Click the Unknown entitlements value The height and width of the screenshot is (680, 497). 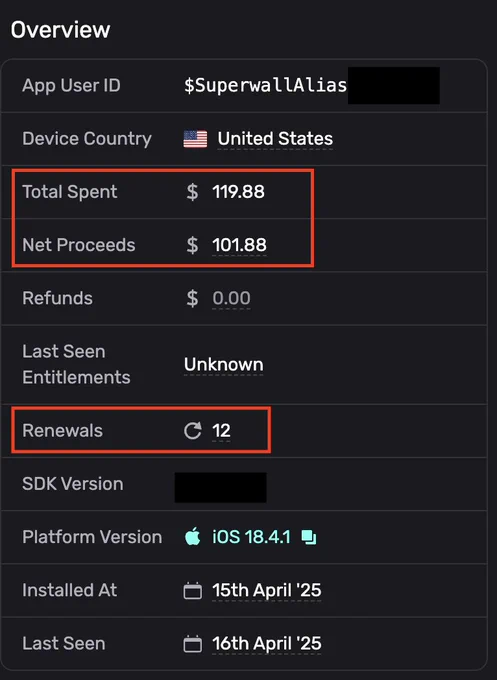coord(223,365)
